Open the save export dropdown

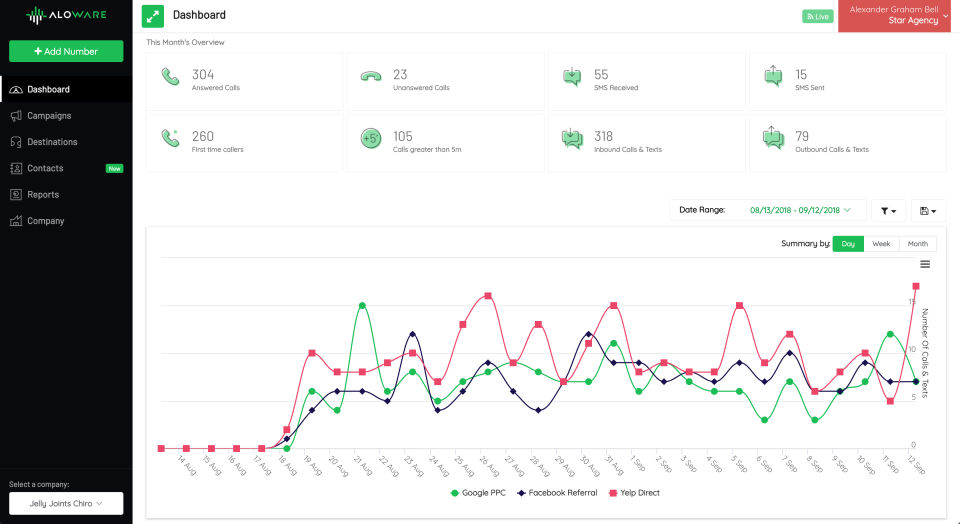[928, 210]
